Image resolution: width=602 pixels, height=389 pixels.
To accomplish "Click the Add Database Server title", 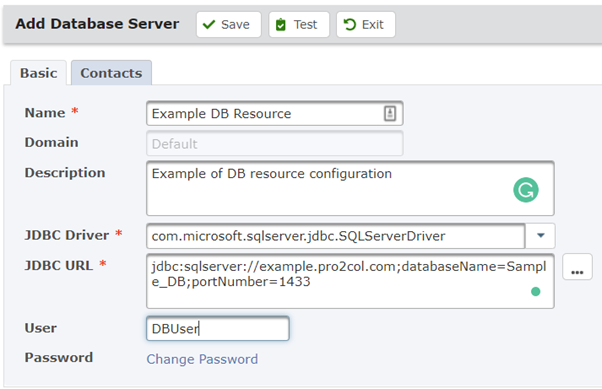I will click(x=97, y=24).
